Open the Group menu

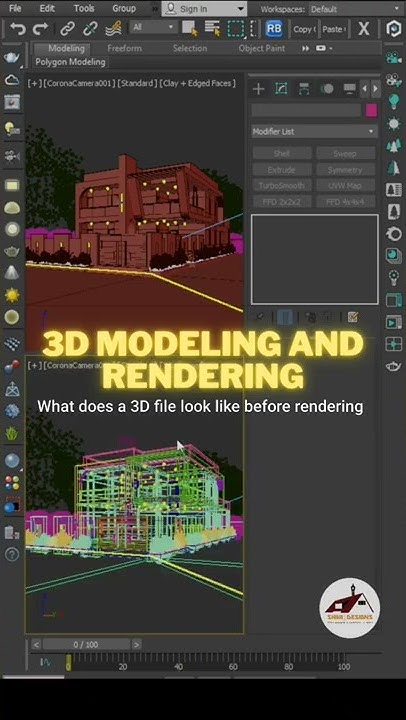pos(124,8)
